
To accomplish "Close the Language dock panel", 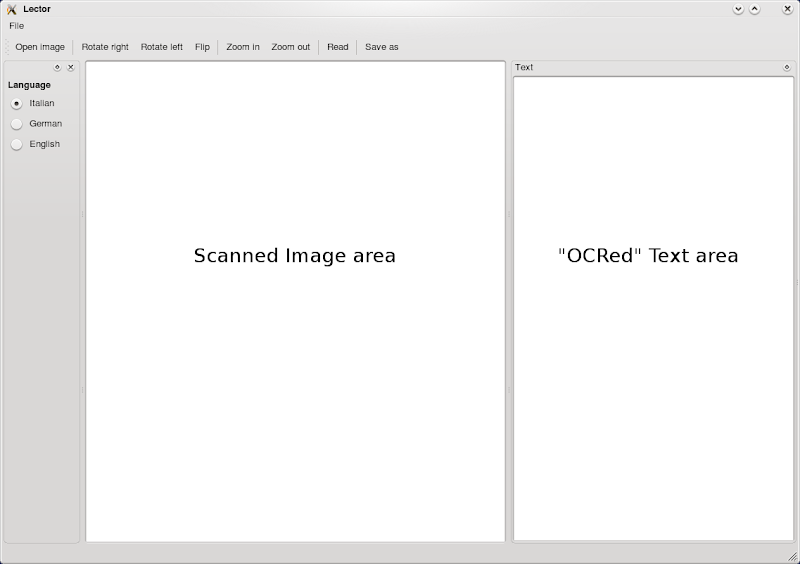I will 71,67.
